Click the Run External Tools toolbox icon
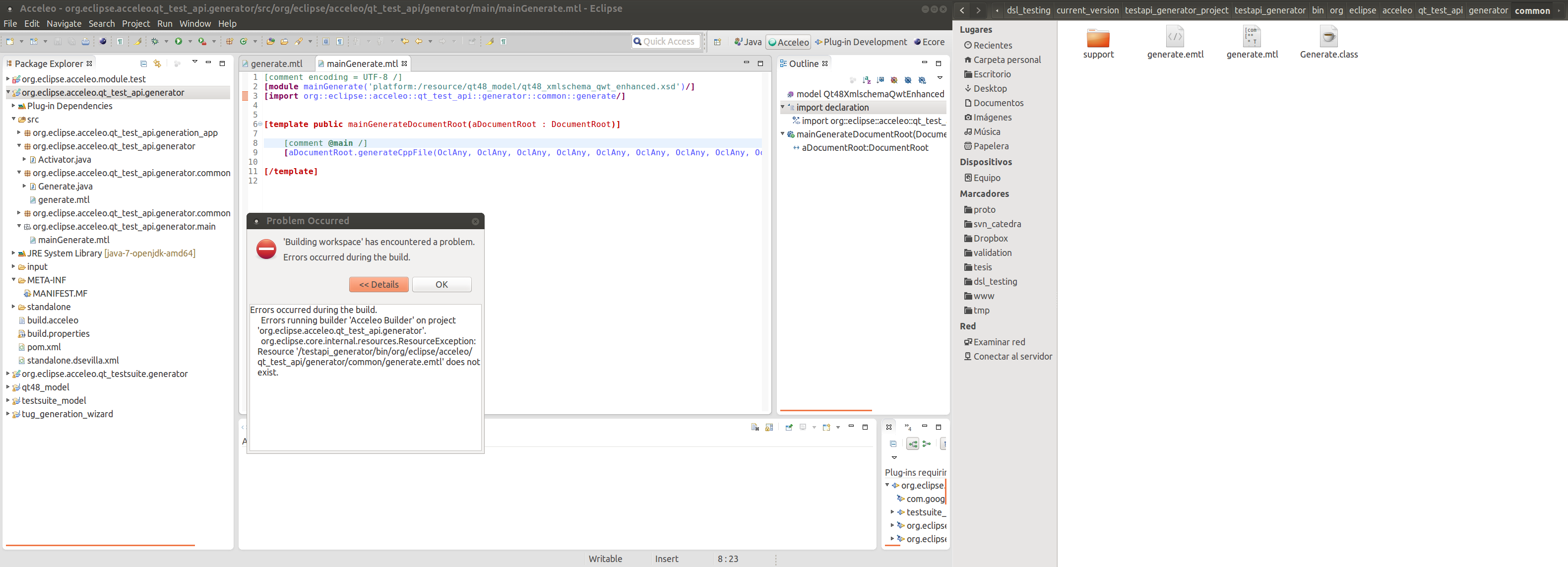The height and width of the screenshot is (567, 1568). pos(202,41)
